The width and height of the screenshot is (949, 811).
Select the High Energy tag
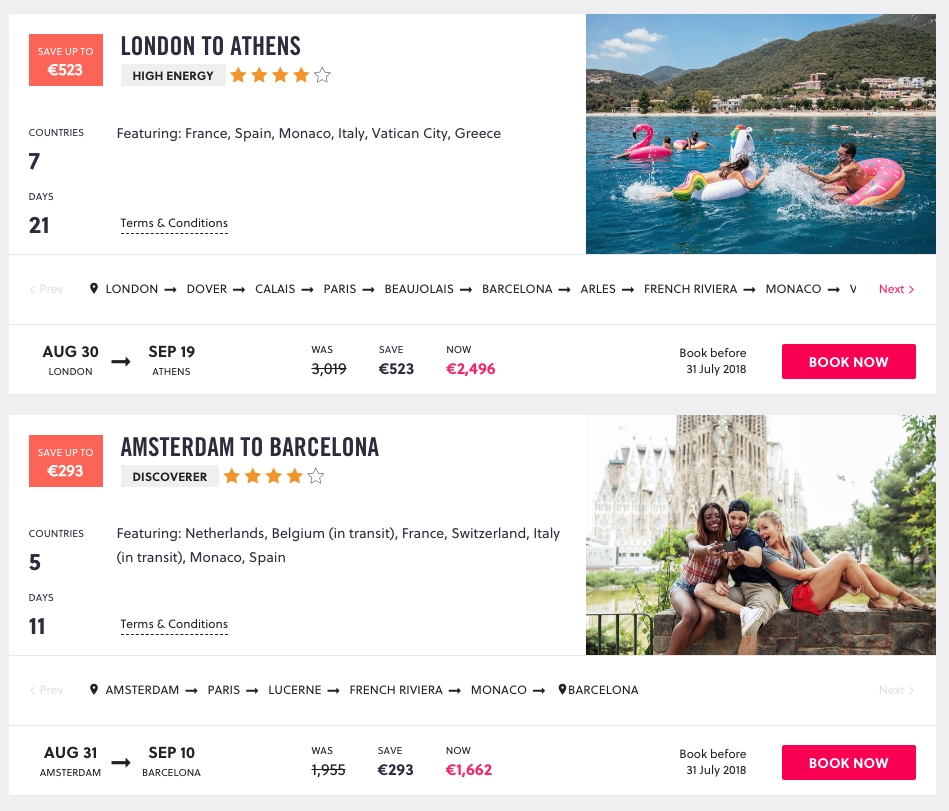[173, 75]
